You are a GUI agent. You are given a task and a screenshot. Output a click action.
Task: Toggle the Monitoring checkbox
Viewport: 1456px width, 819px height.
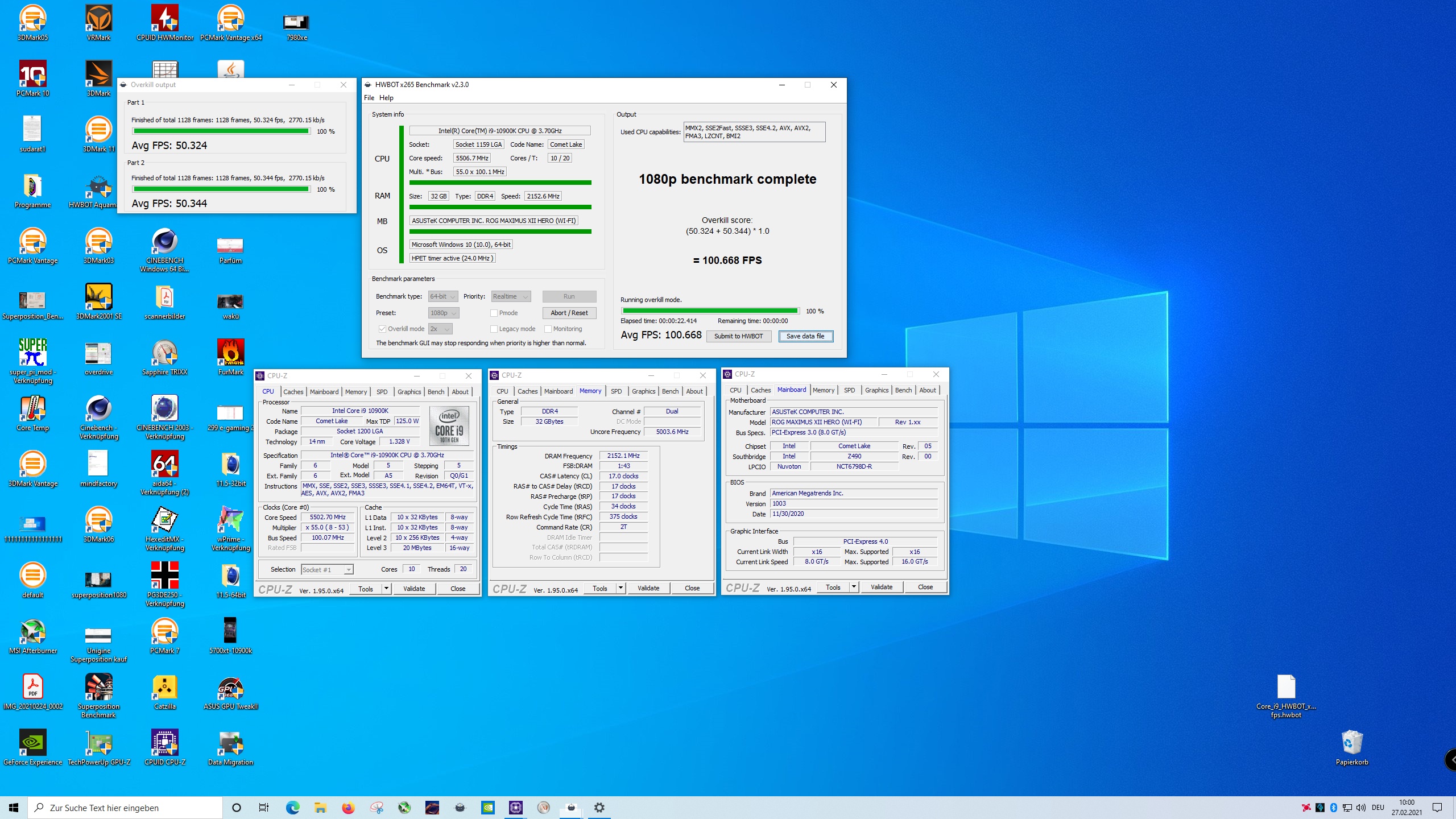[x=548, y=329]
